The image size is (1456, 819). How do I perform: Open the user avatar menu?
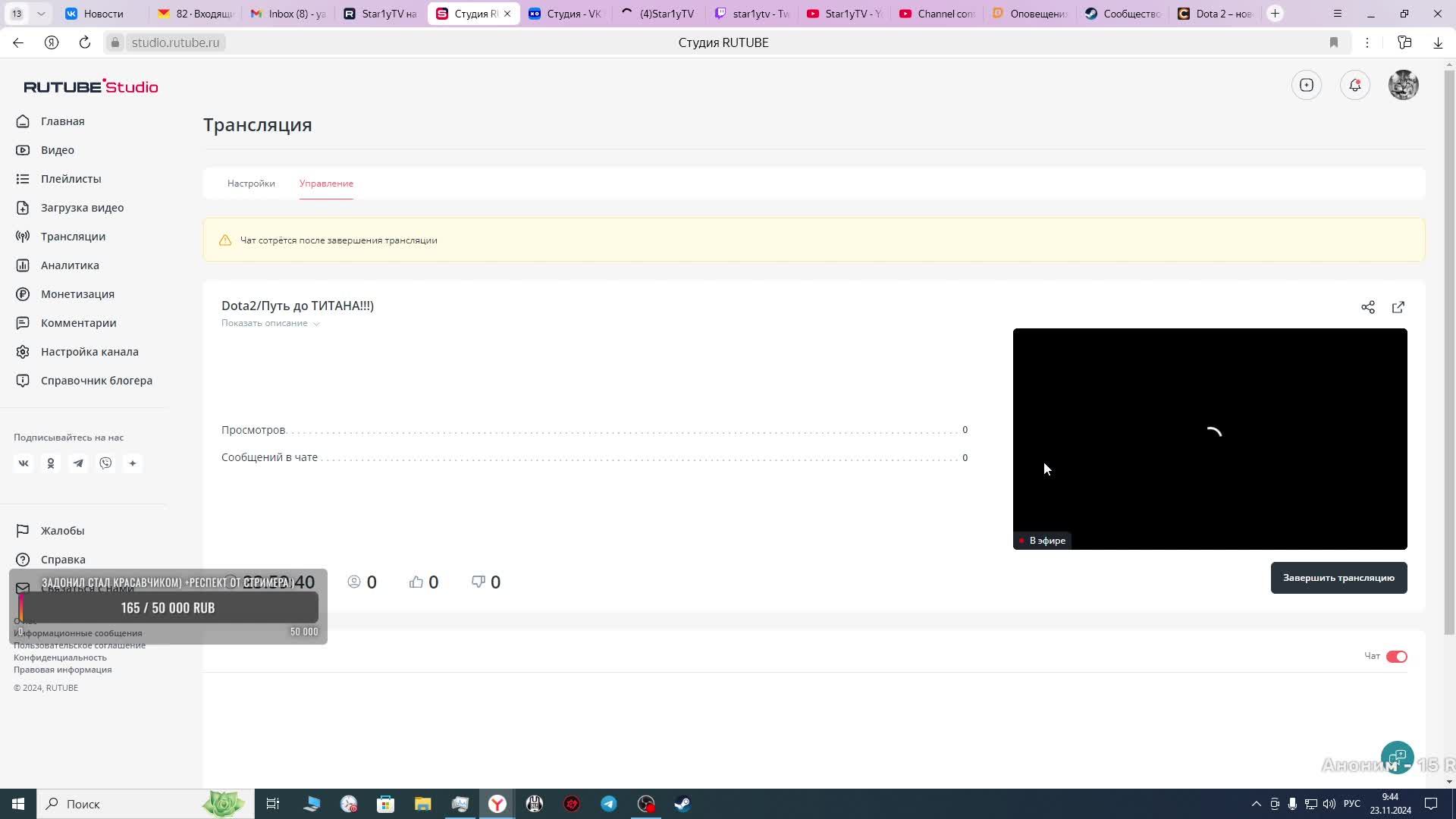(1404, 85)
